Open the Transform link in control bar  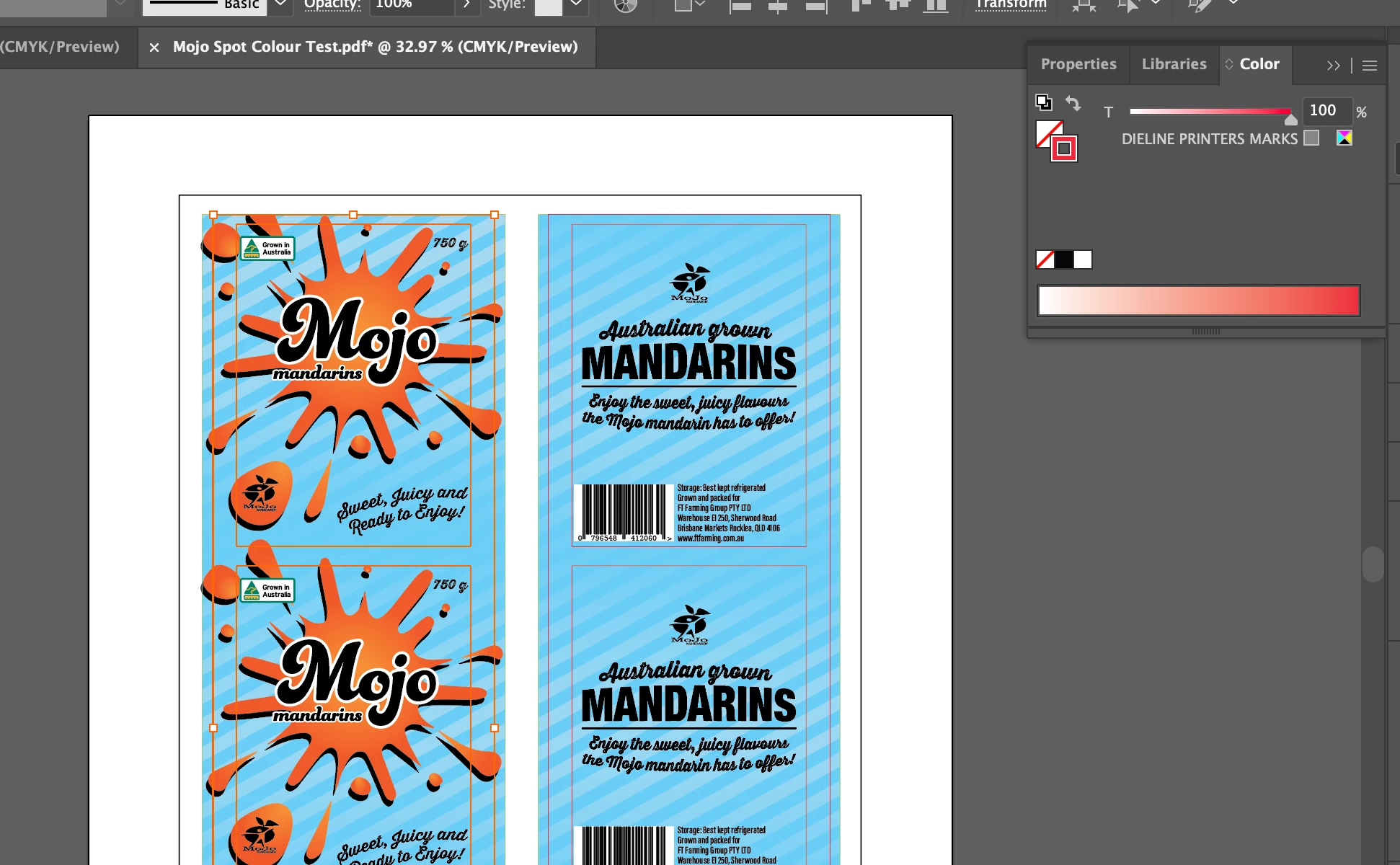(x=1010, y=5)
